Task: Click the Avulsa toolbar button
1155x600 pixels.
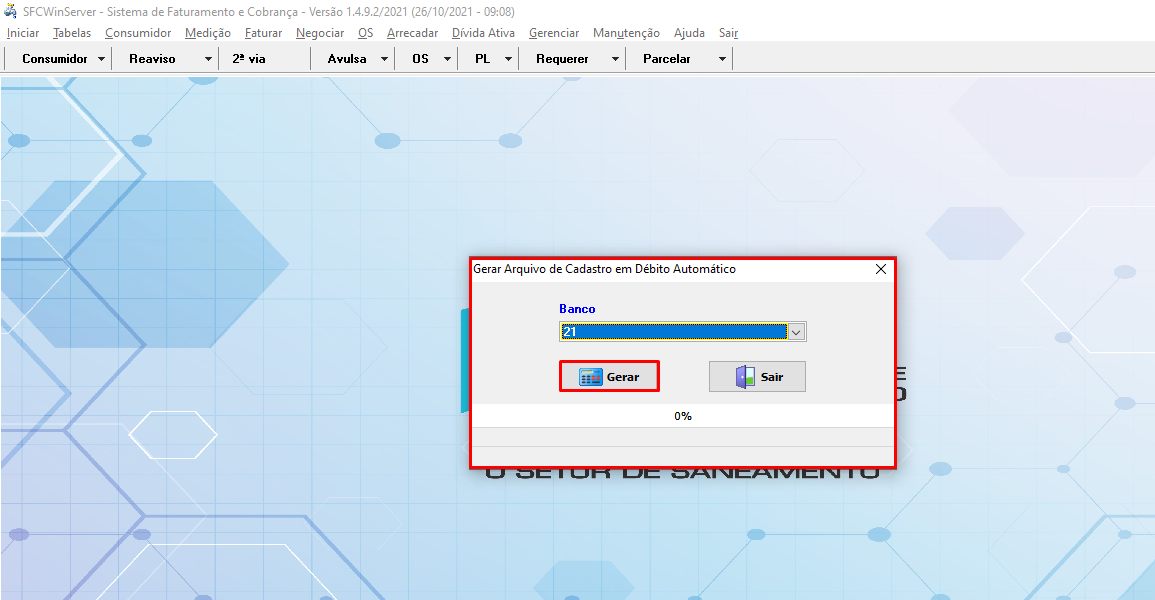Action: pos(347,59)
